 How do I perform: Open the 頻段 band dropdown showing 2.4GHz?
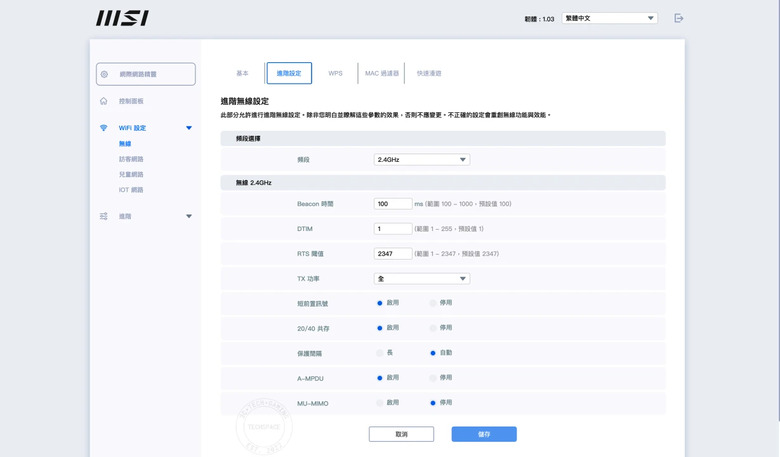tap(422, 160)
